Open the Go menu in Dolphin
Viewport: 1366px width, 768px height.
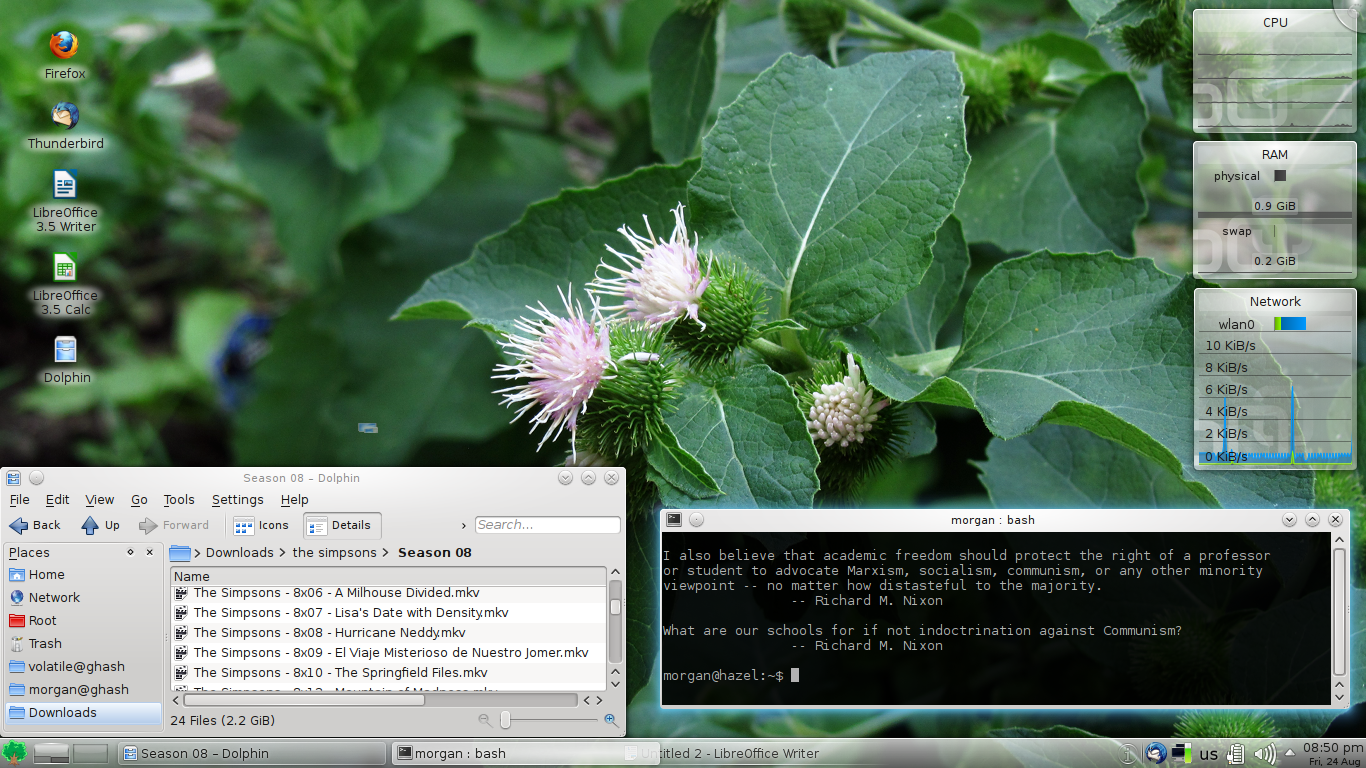[139, 499]
